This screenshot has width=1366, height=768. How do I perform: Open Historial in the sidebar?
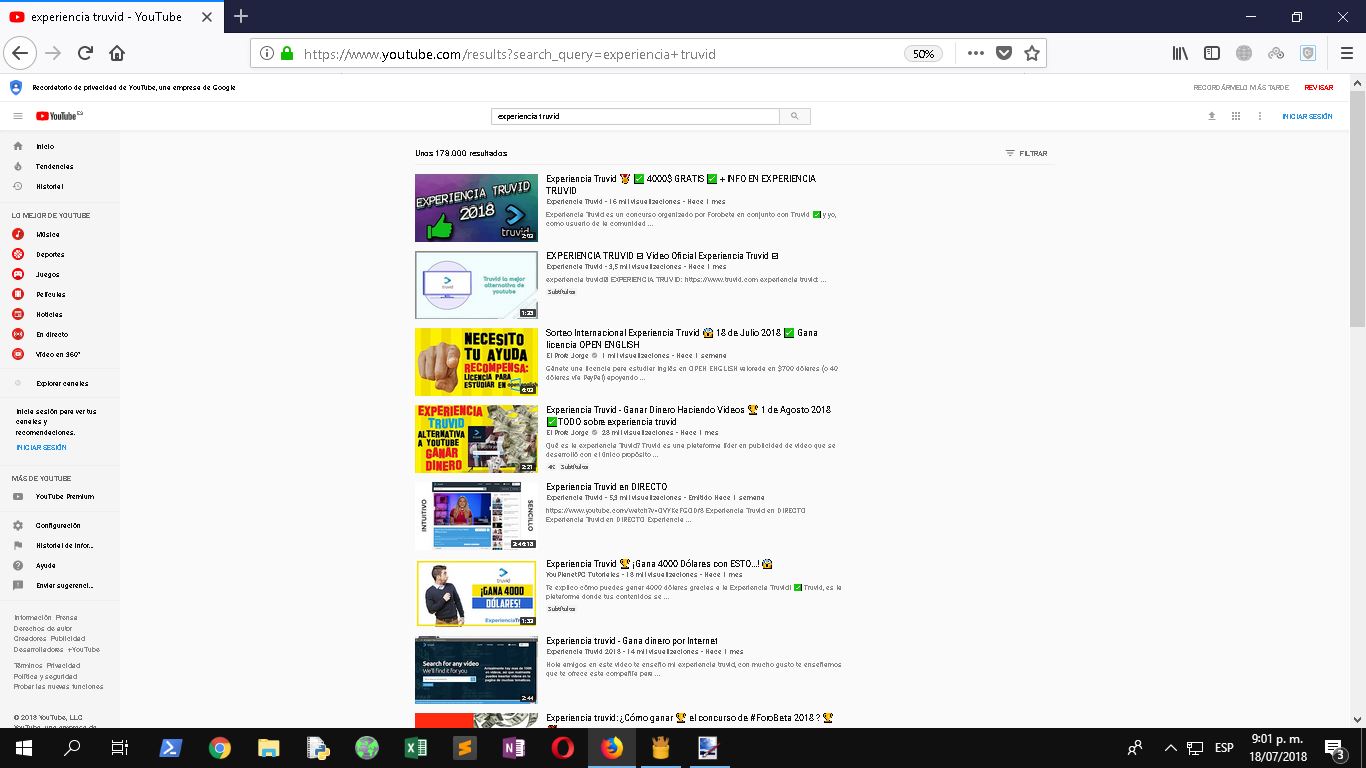coord(60,186)
